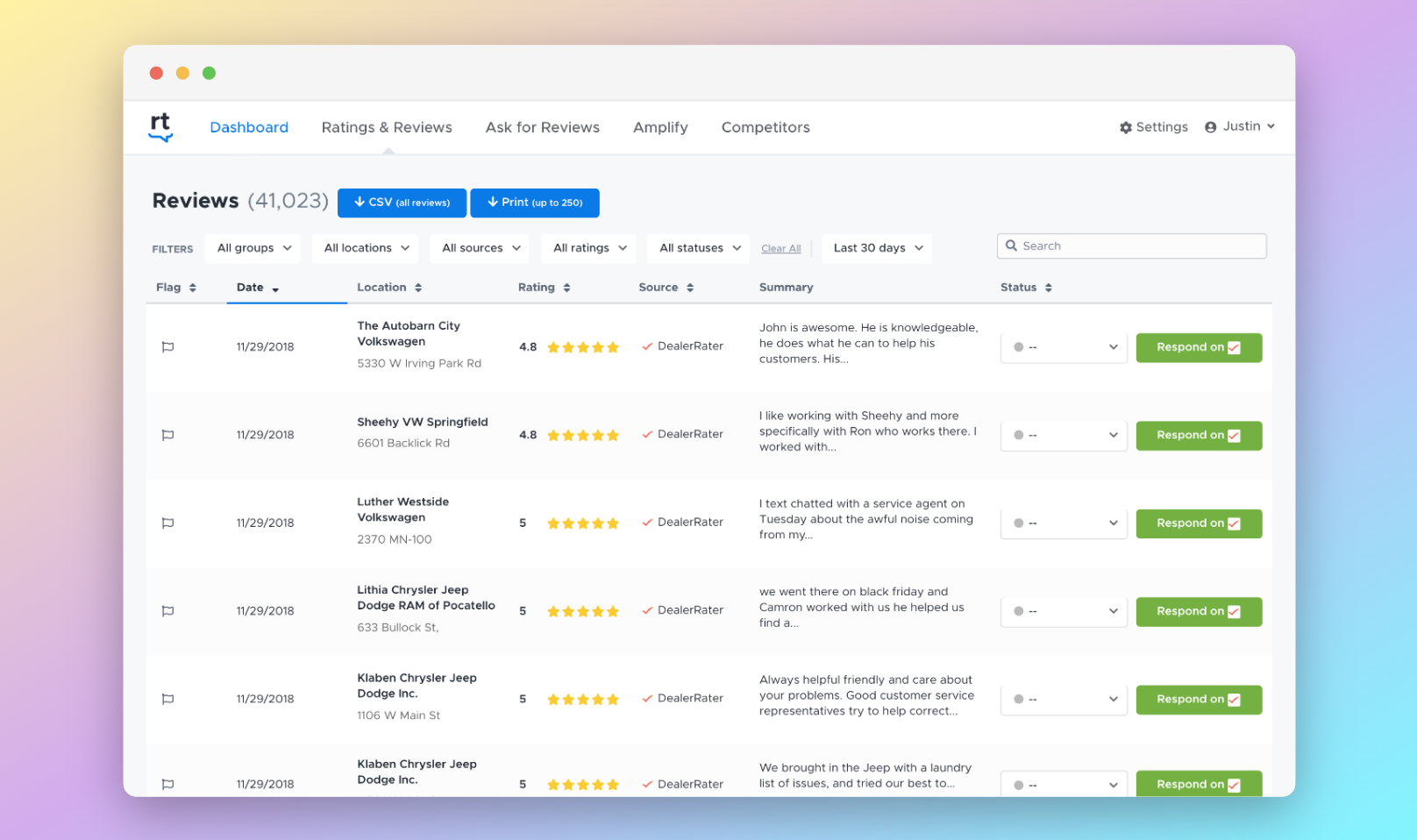Click into the Search reviews field
The width and height of the screenshot is (1417, 840).
pyautogui.click(x=1140, y=246)
